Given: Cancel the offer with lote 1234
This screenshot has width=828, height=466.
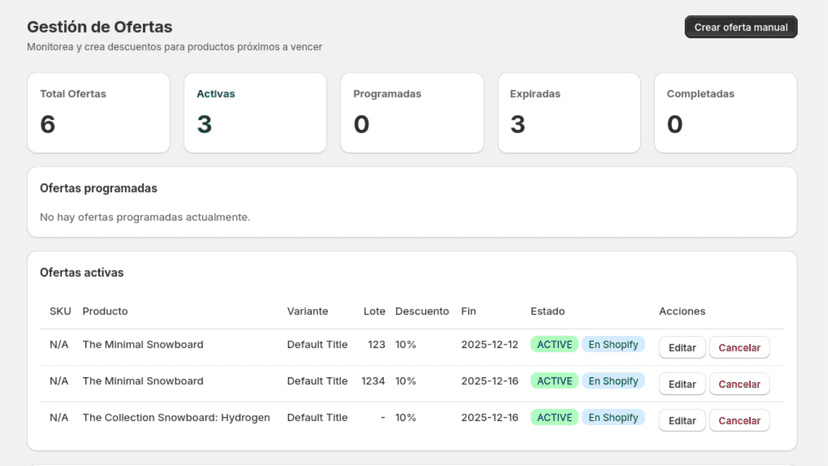Looking at the screenshot, I should tap(739, 384).
